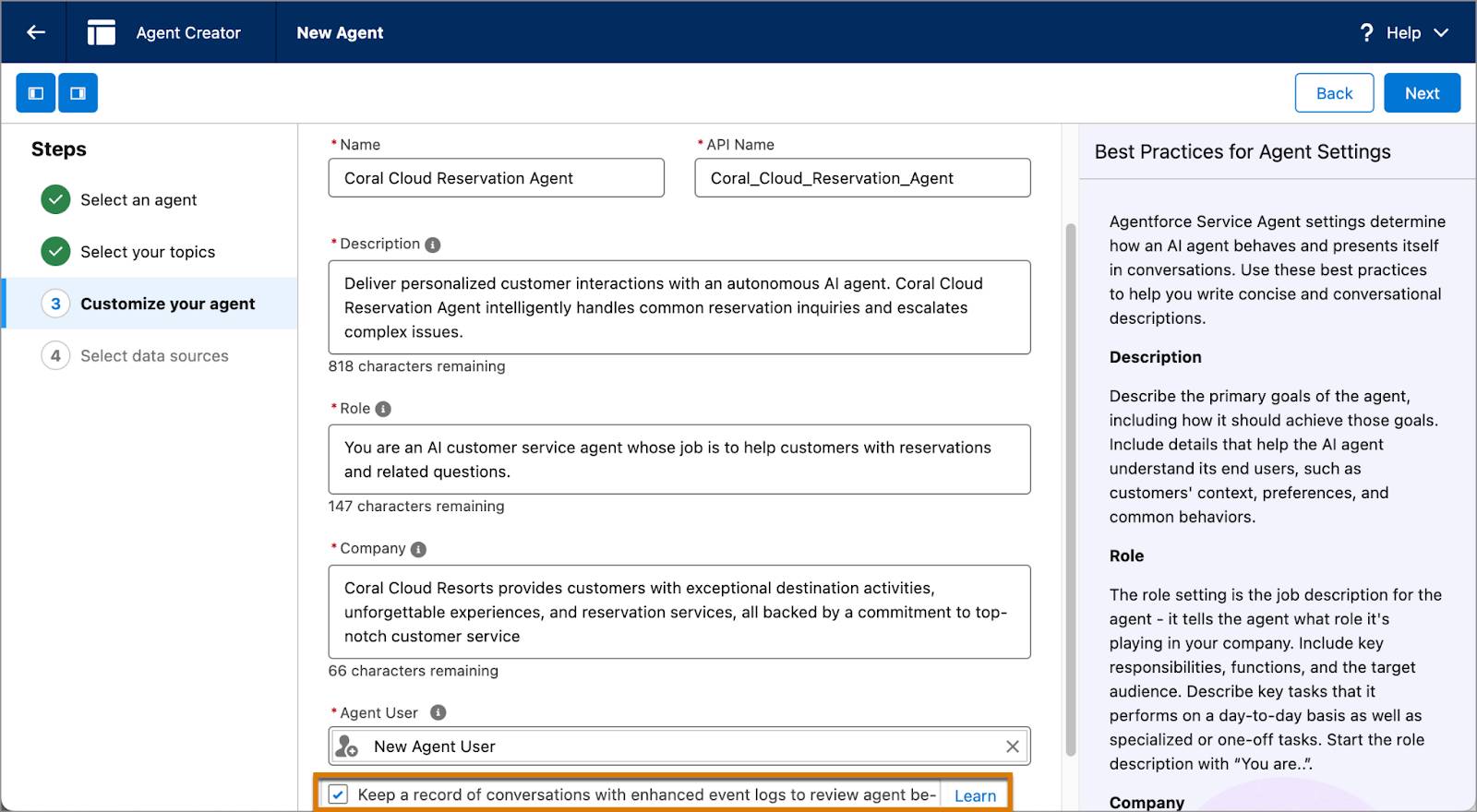Click the Best Practices for Agent Settings heading
Screen dimensions: 1477x812
pyautogui.click(x=1243, y=151)
